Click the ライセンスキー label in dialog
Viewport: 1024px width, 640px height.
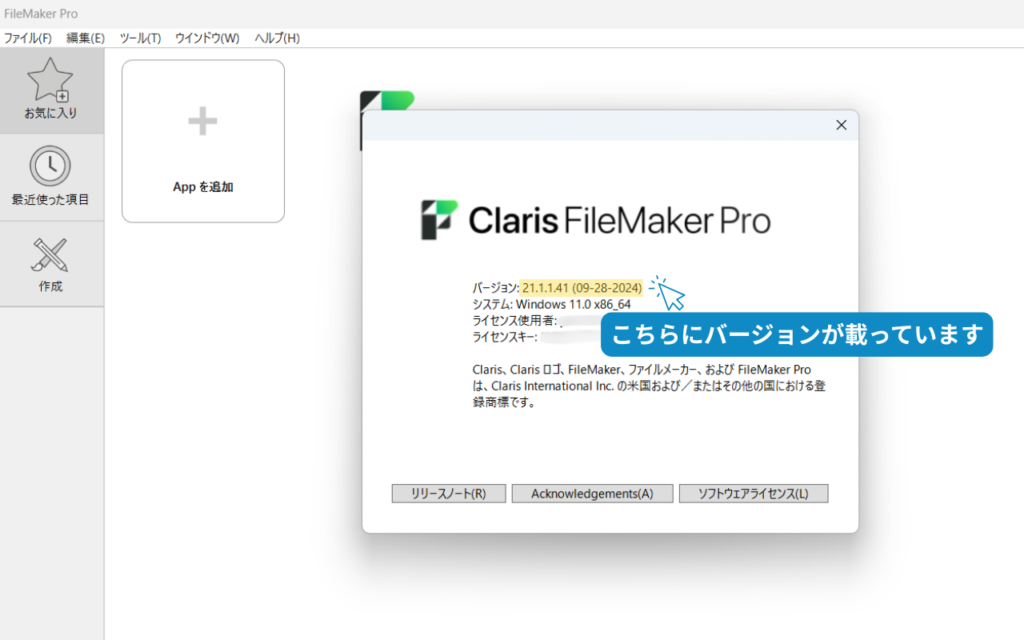512,337
